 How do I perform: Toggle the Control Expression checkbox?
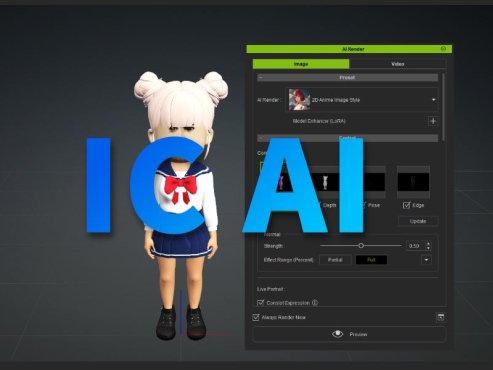coord(260,303)
